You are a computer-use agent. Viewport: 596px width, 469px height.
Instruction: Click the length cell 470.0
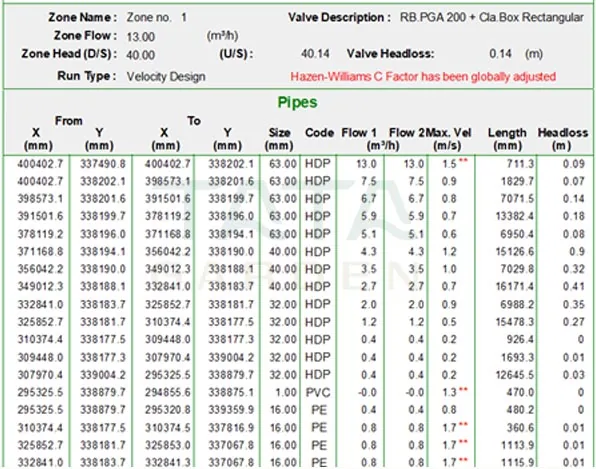[x=520, y=392]
